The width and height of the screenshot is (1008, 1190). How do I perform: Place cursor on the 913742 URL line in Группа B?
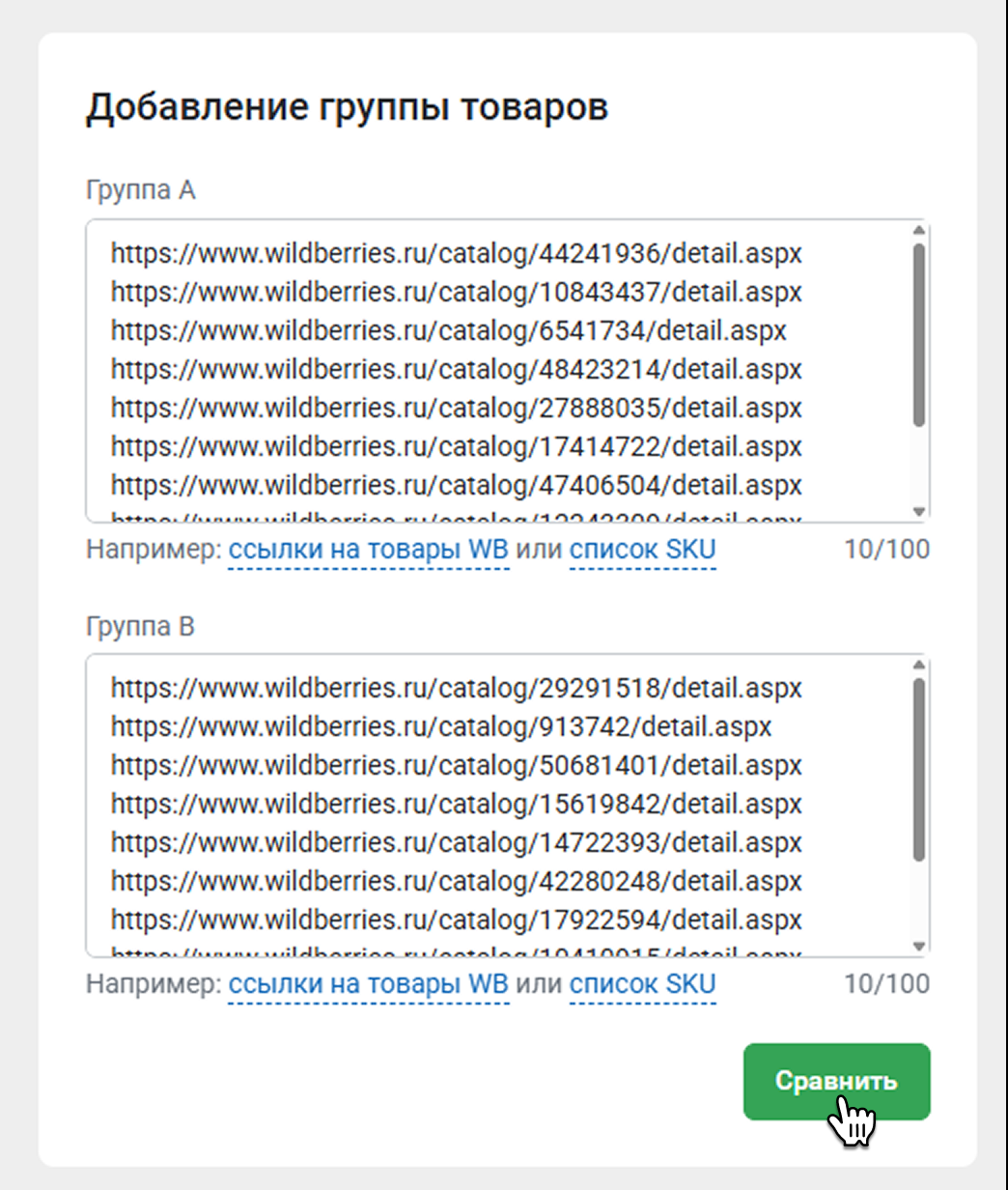440,727
